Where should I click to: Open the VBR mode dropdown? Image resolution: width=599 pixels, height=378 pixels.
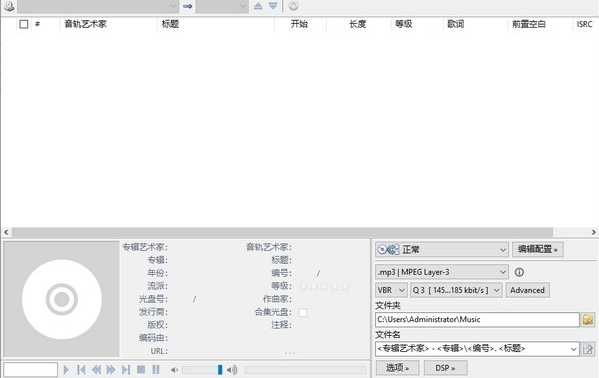391,290
